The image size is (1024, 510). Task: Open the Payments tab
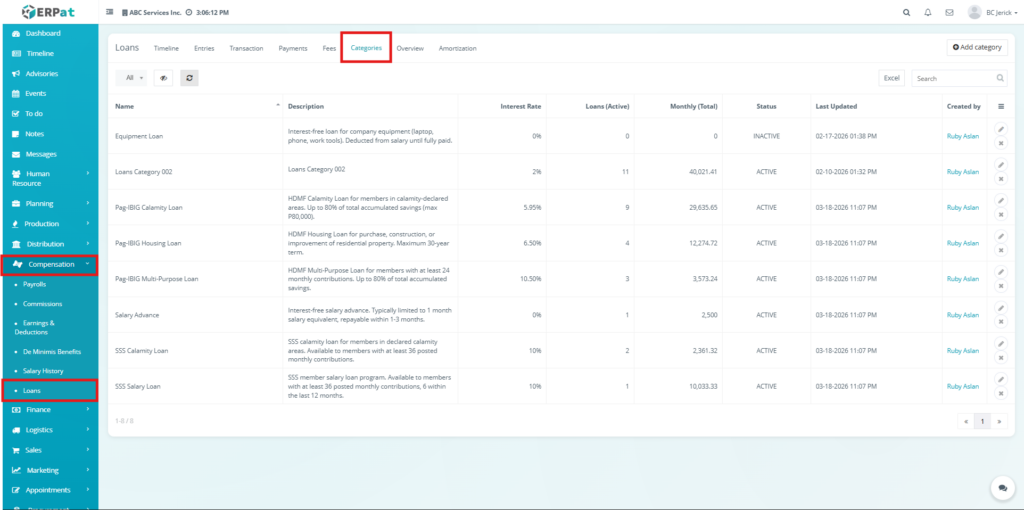coord(293,48)
